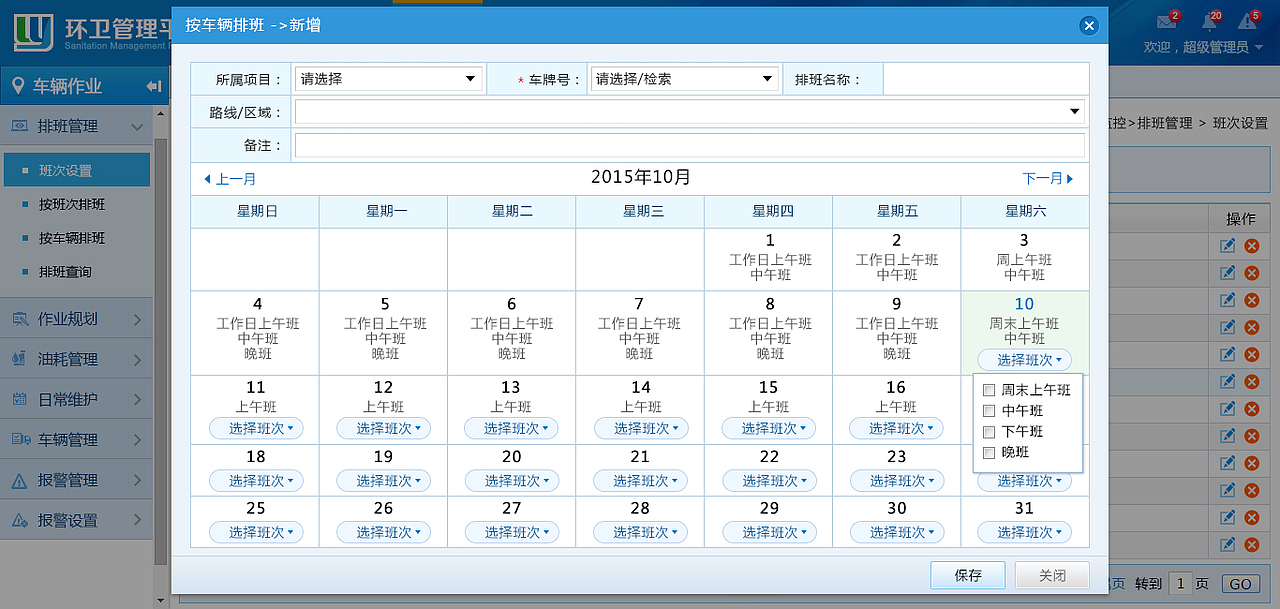This screenshot has height=609, width=1280.
Task: Go to next month 下一月
Action: [1048, 179]
